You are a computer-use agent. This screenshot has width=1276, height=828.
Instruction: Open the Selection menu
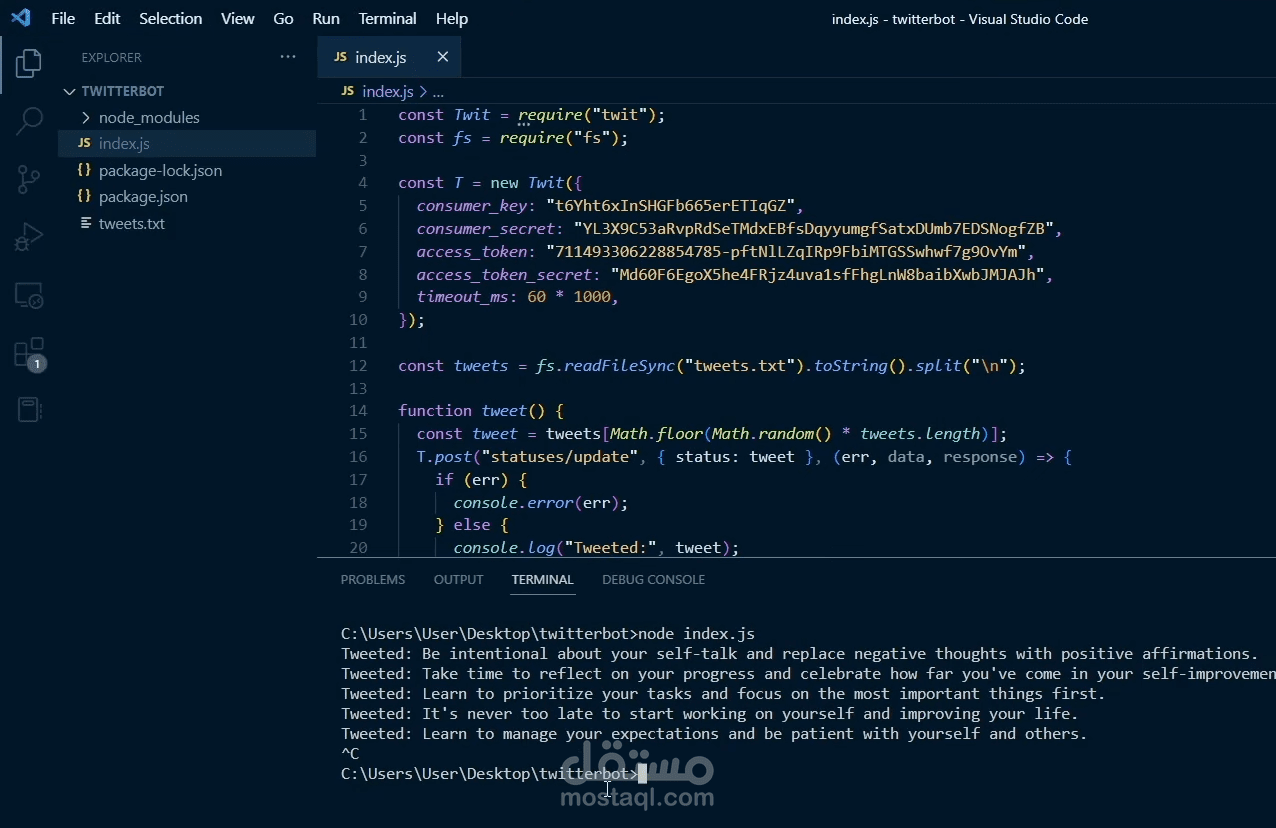[x=170, y=18]
